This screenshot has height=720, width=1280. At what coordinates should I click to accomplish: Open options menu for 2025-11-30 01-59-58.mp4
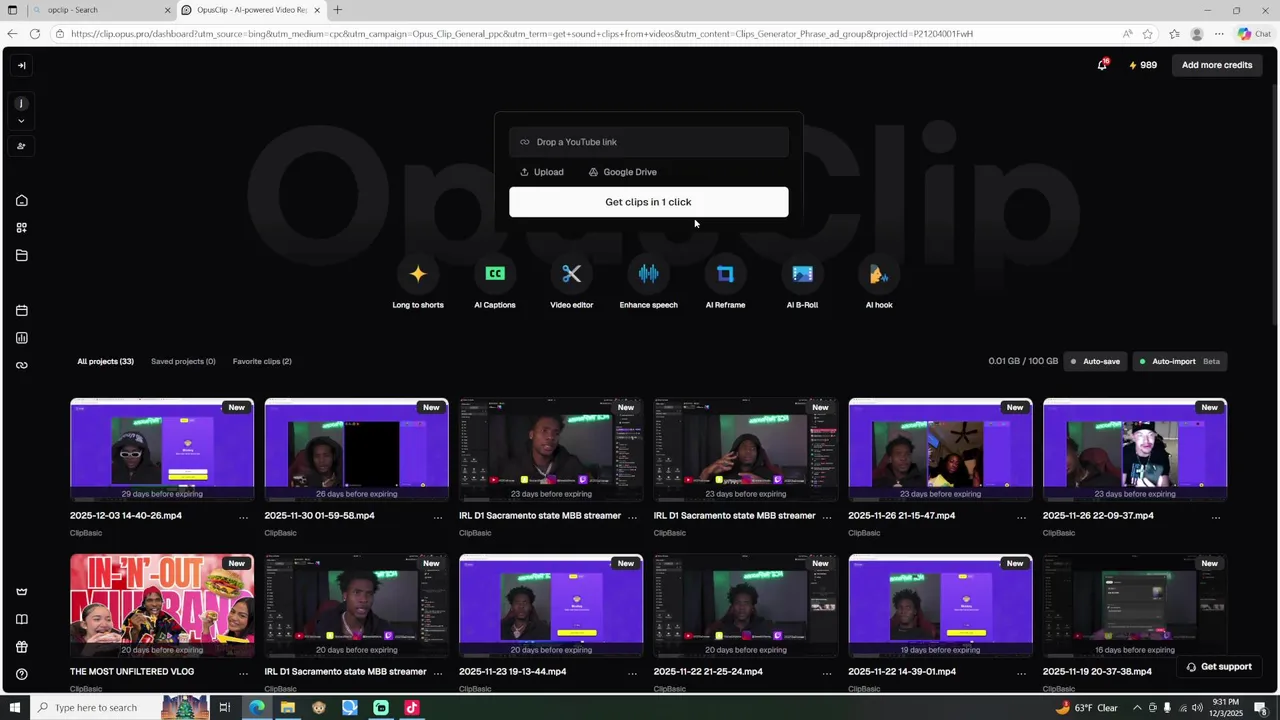(437, 517)
